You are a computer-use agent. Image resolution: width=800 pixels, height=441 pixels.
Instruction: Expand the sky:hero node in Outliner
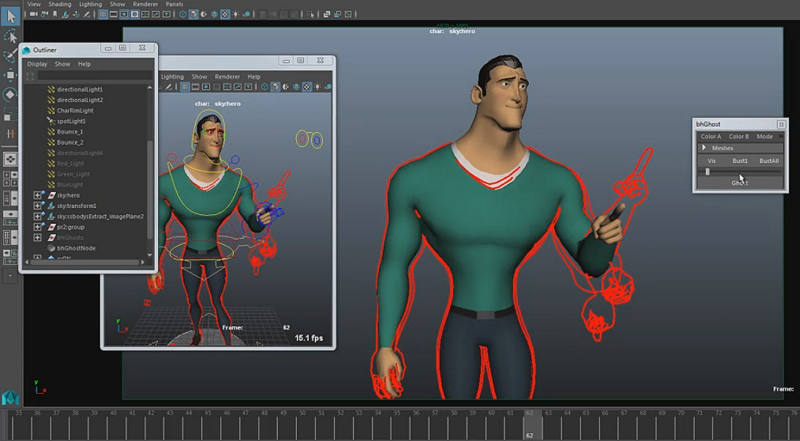coord(38,195)
